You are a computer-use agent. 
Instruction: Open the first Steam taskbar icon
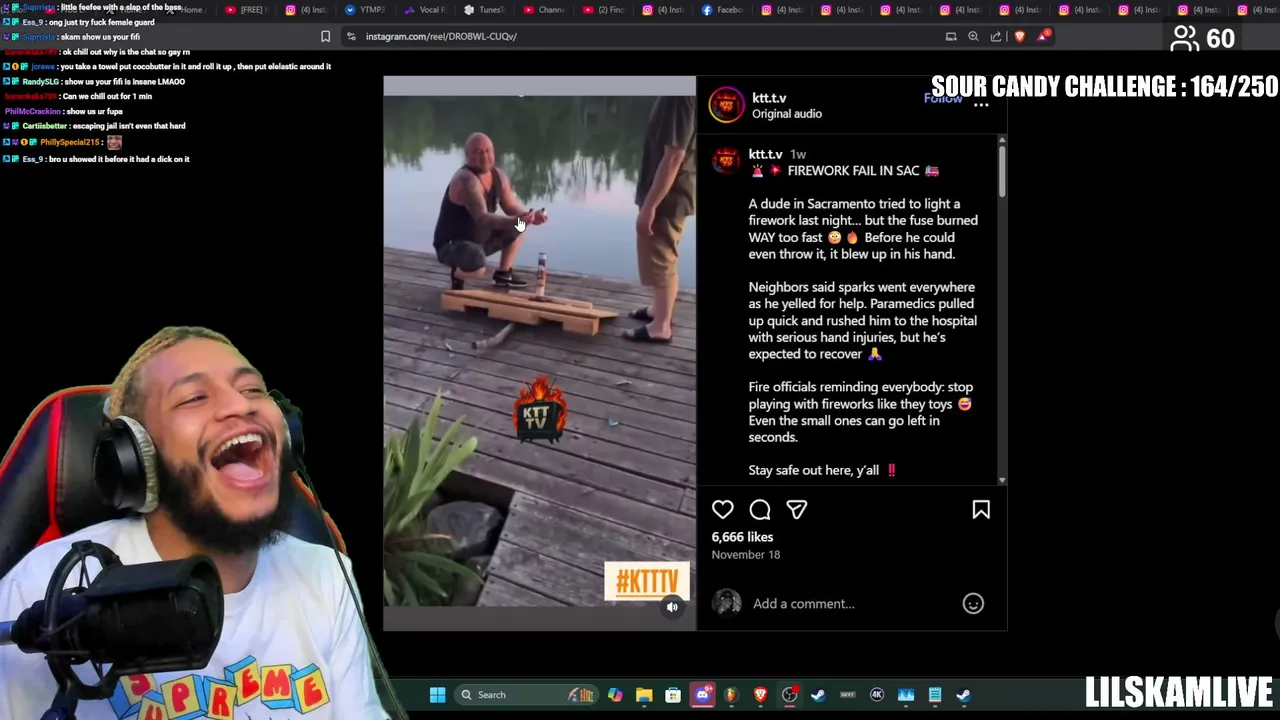818,695
